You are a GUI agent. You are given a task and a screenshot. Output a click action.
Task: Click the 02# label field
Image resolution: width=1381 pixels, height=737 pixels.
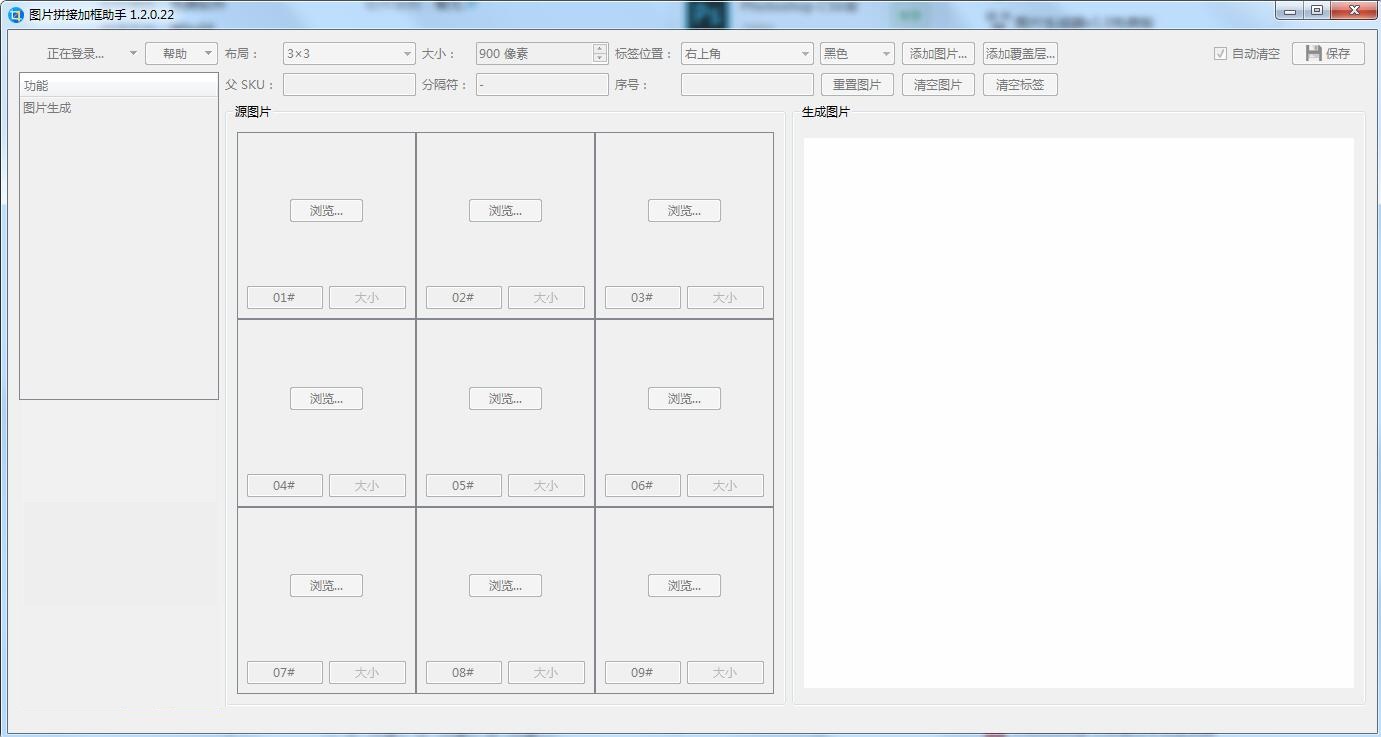pos(464,298)
